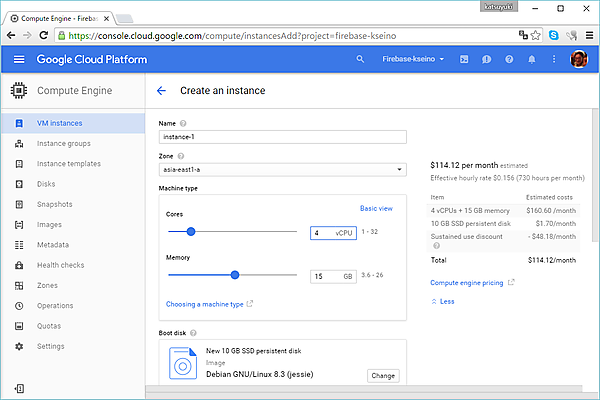Activate Cloud Shell icon in header
600x400 pixels.
(464, 60)
